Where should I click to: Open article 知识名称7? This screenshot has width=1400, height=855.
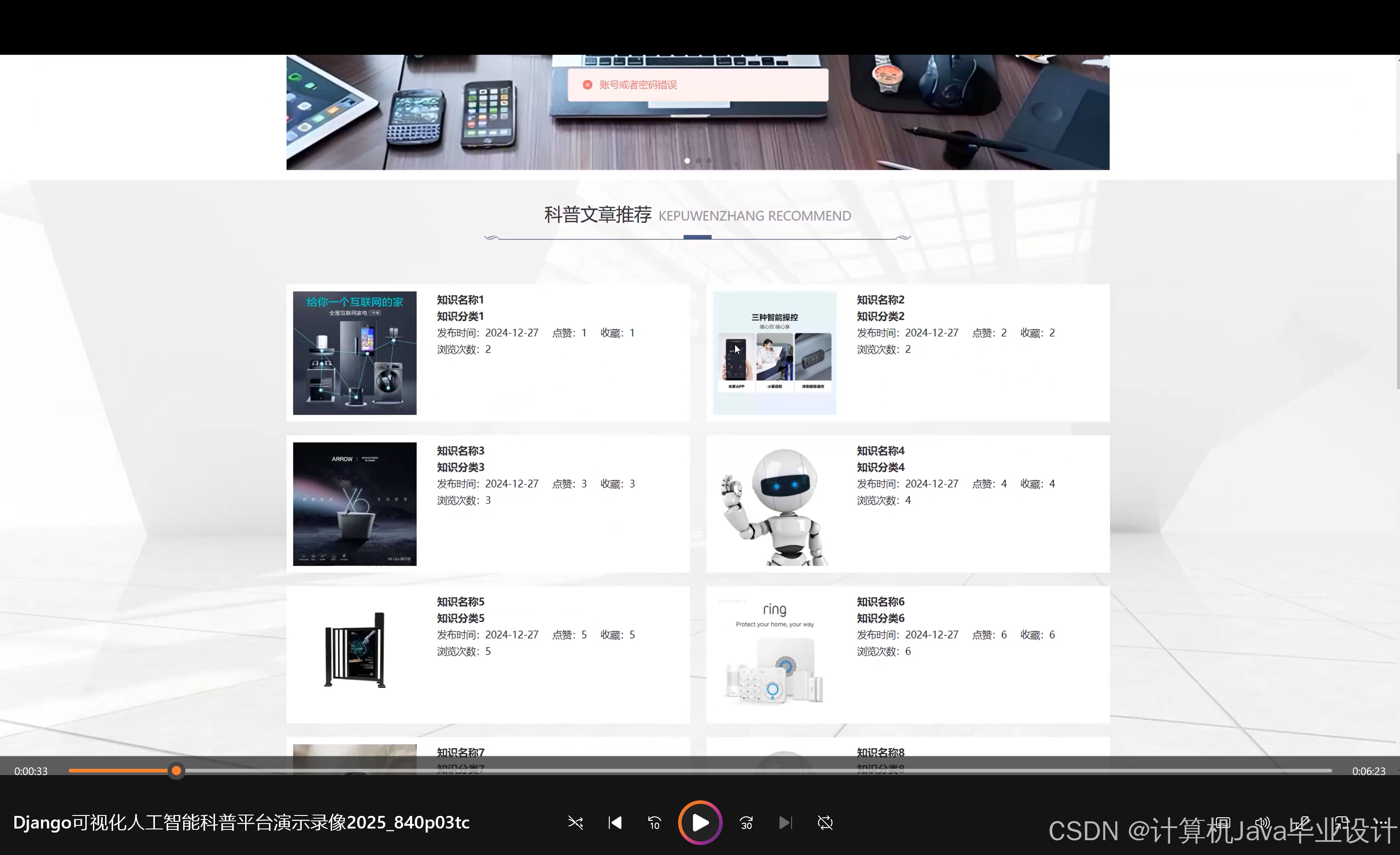(460, 752)
